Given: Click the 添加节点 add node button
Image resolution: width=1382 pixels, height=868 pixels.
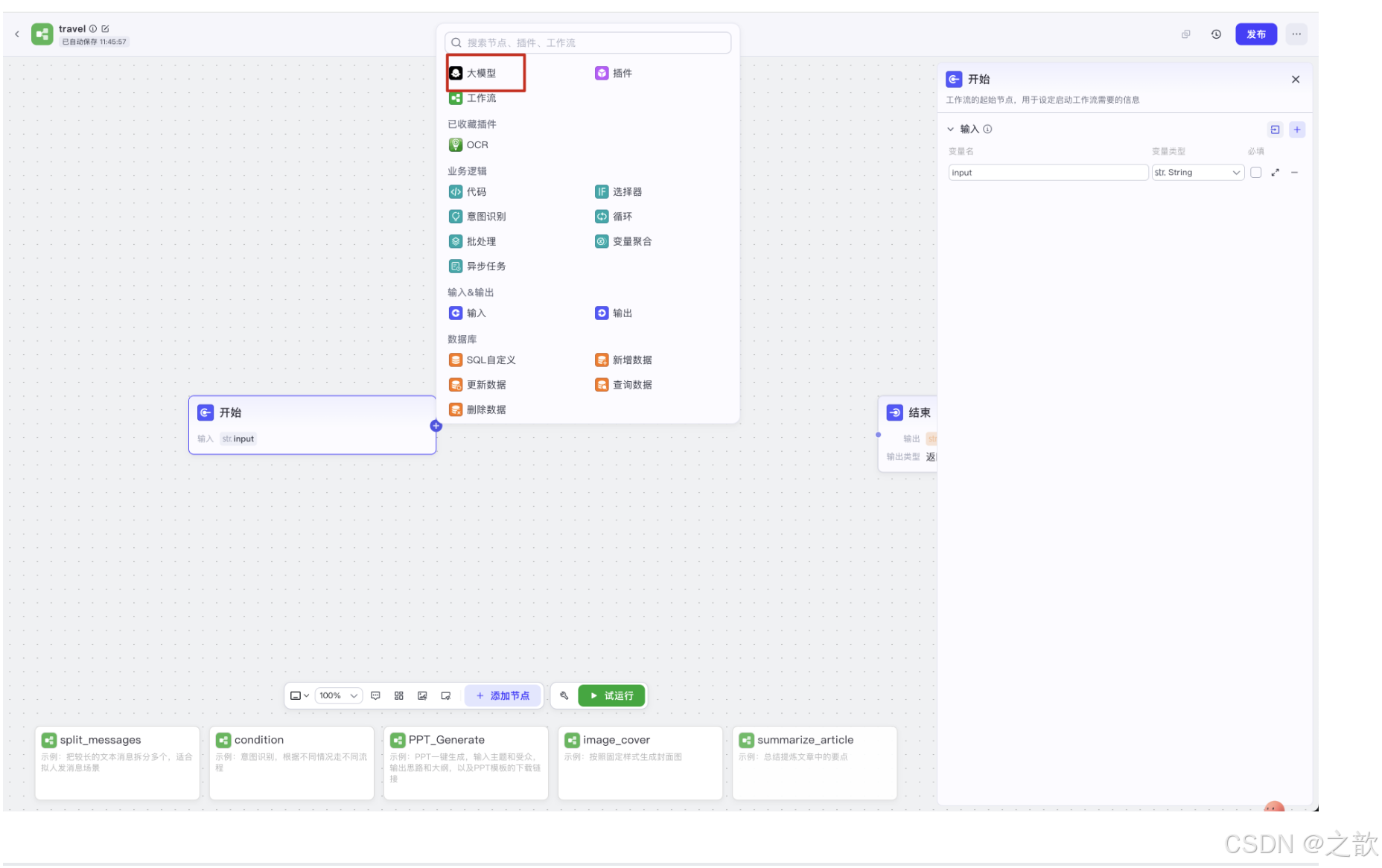Looking at the screenshot, I should point(503,696).
